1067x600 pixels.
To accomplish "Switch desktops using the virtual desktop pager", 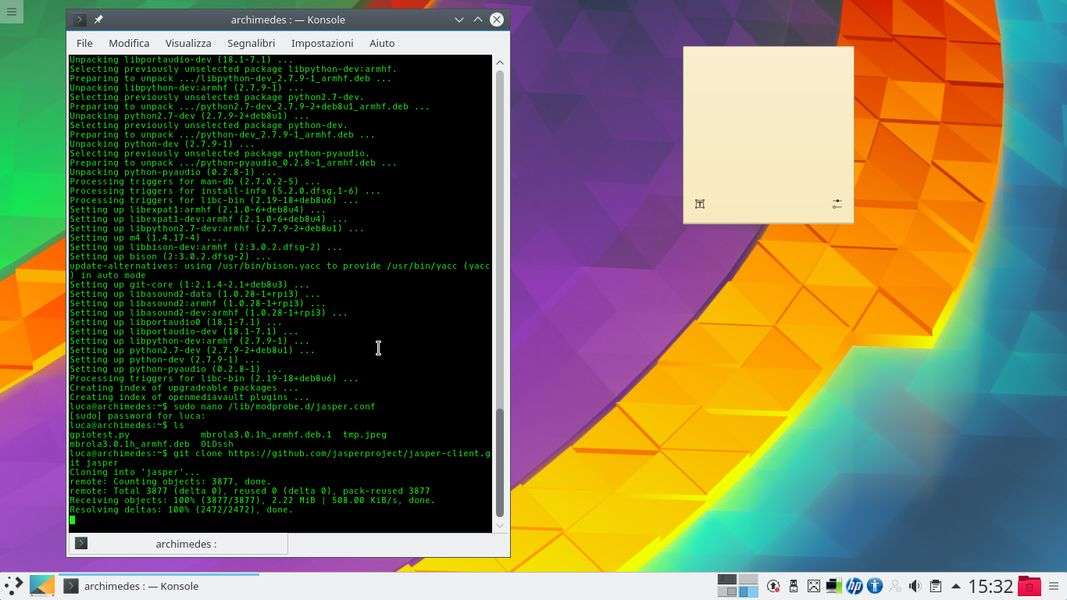I will coord(737,586).
